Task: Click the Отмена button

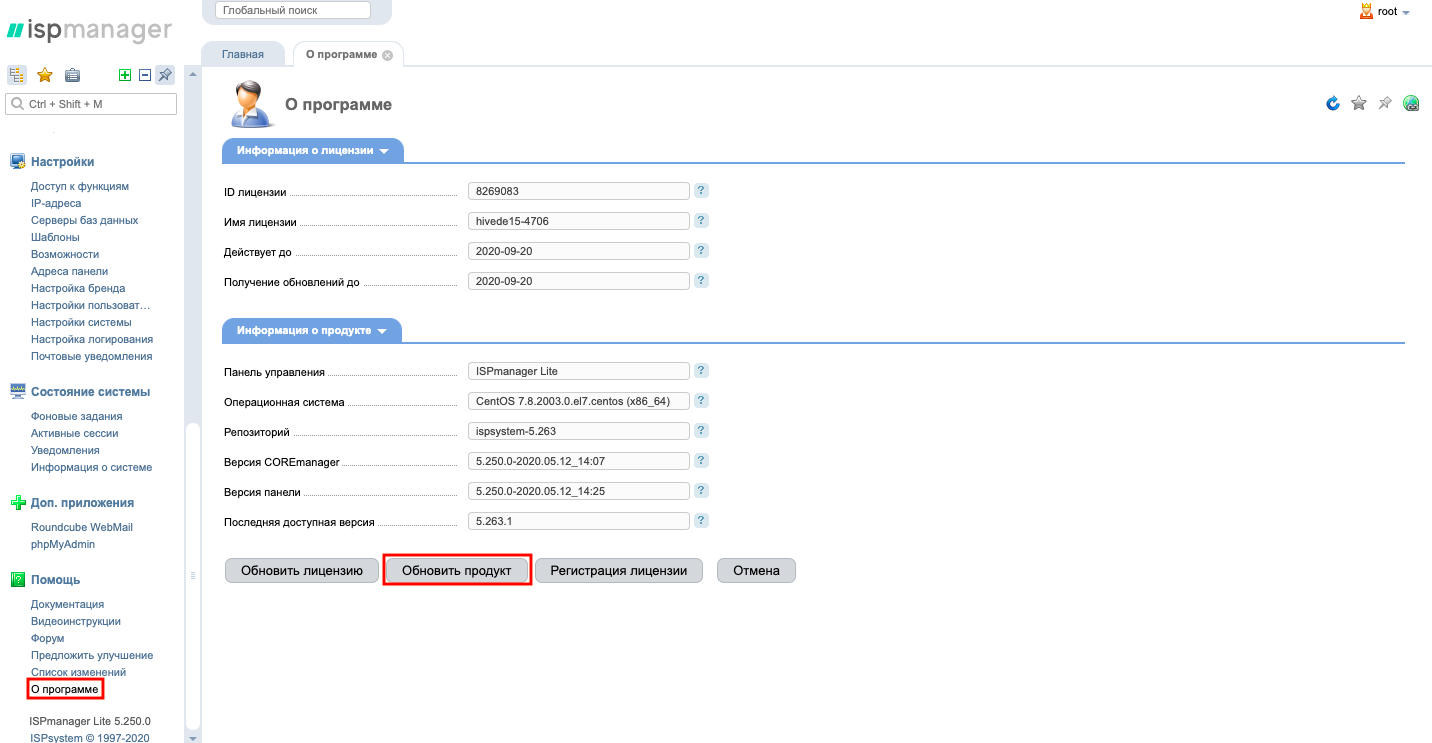Action: click(756, 570)
